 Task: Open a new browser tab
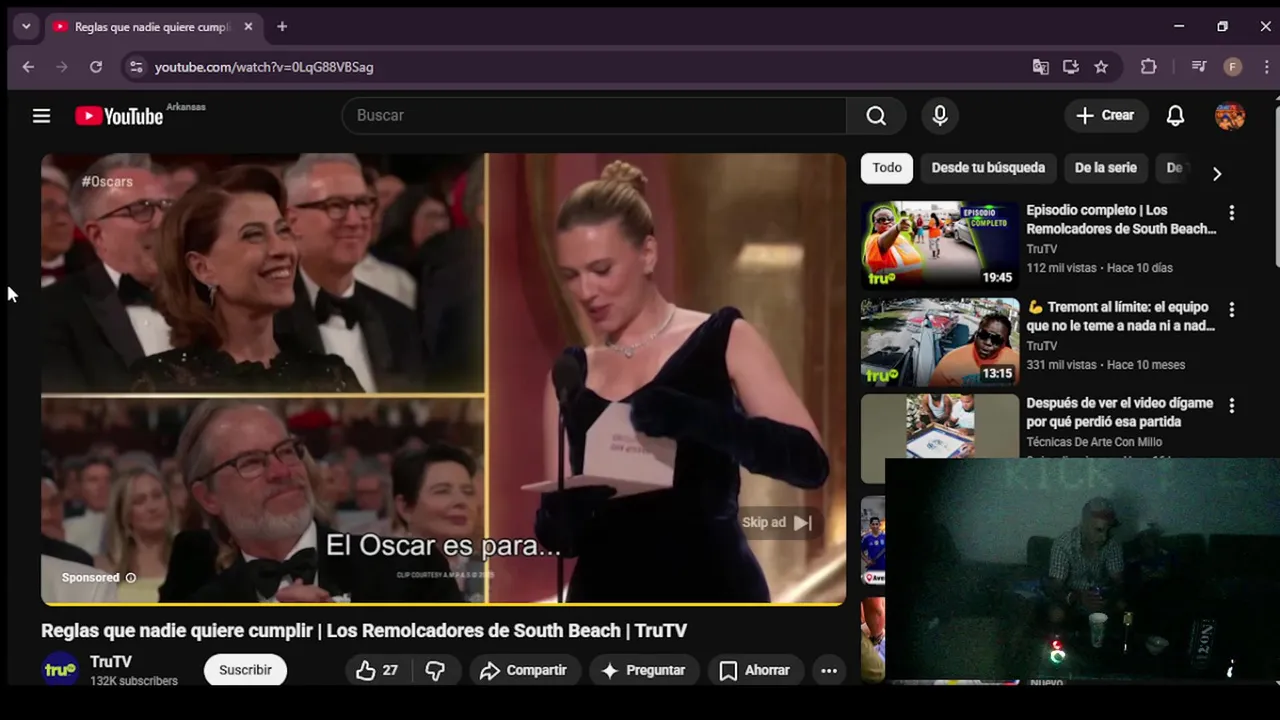tap(282, 27)
